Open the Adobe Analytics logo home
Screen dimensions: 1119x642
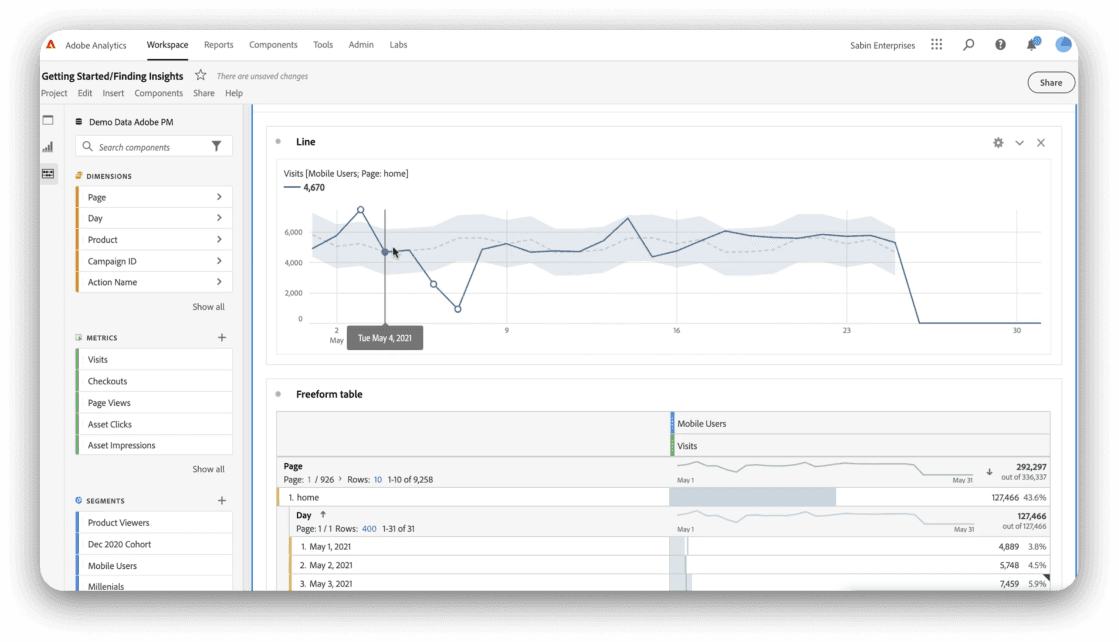coord(51,45)
